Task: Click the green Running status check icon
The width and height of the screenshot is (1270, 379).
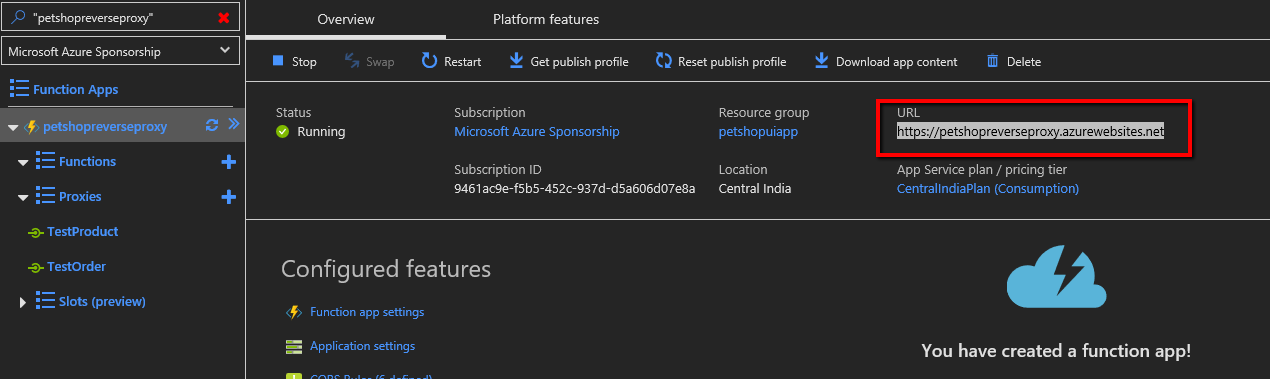Action: coord(283,131)
